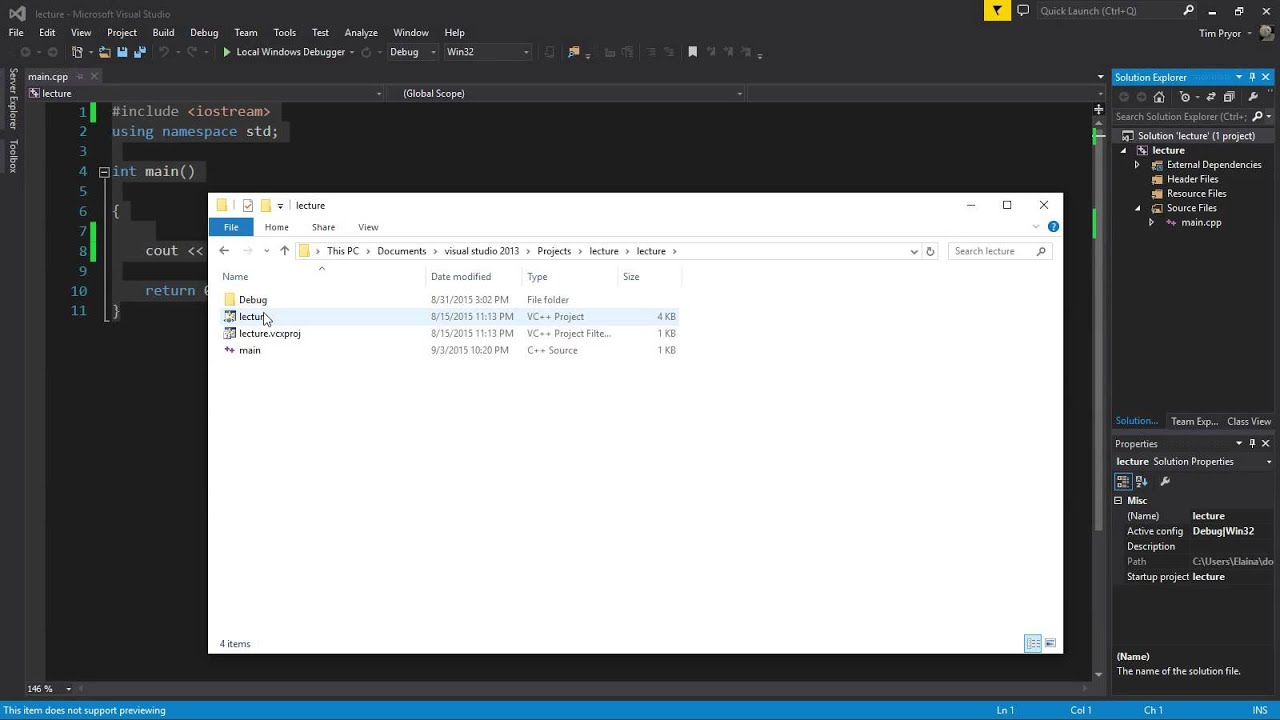This screenshot has width=1280, height=720.
Task: Switch to the Team Explorer tab
Action: click(1194, 421)
